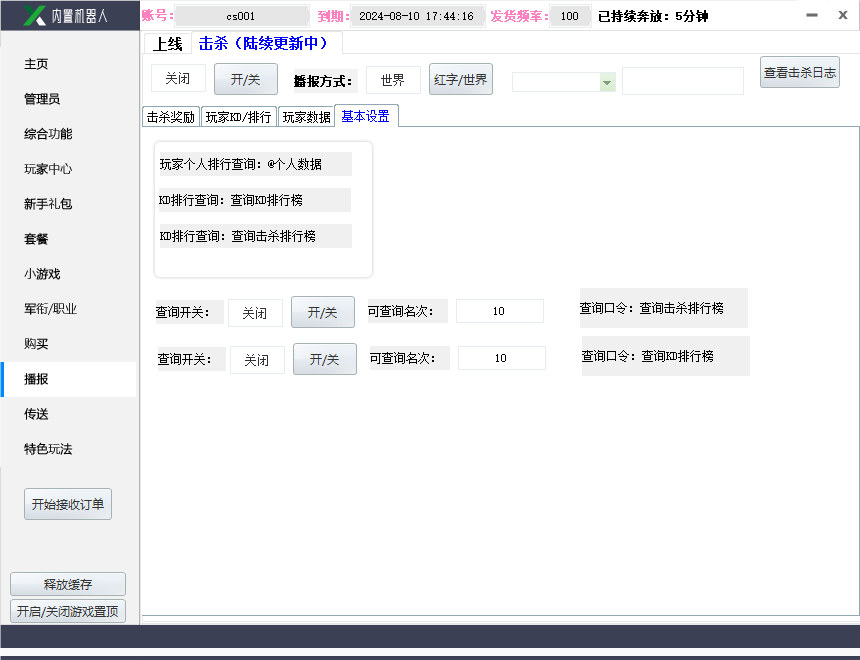
Task: Expand the dropdown next to 红字/世界
Action: click(607, 83)
